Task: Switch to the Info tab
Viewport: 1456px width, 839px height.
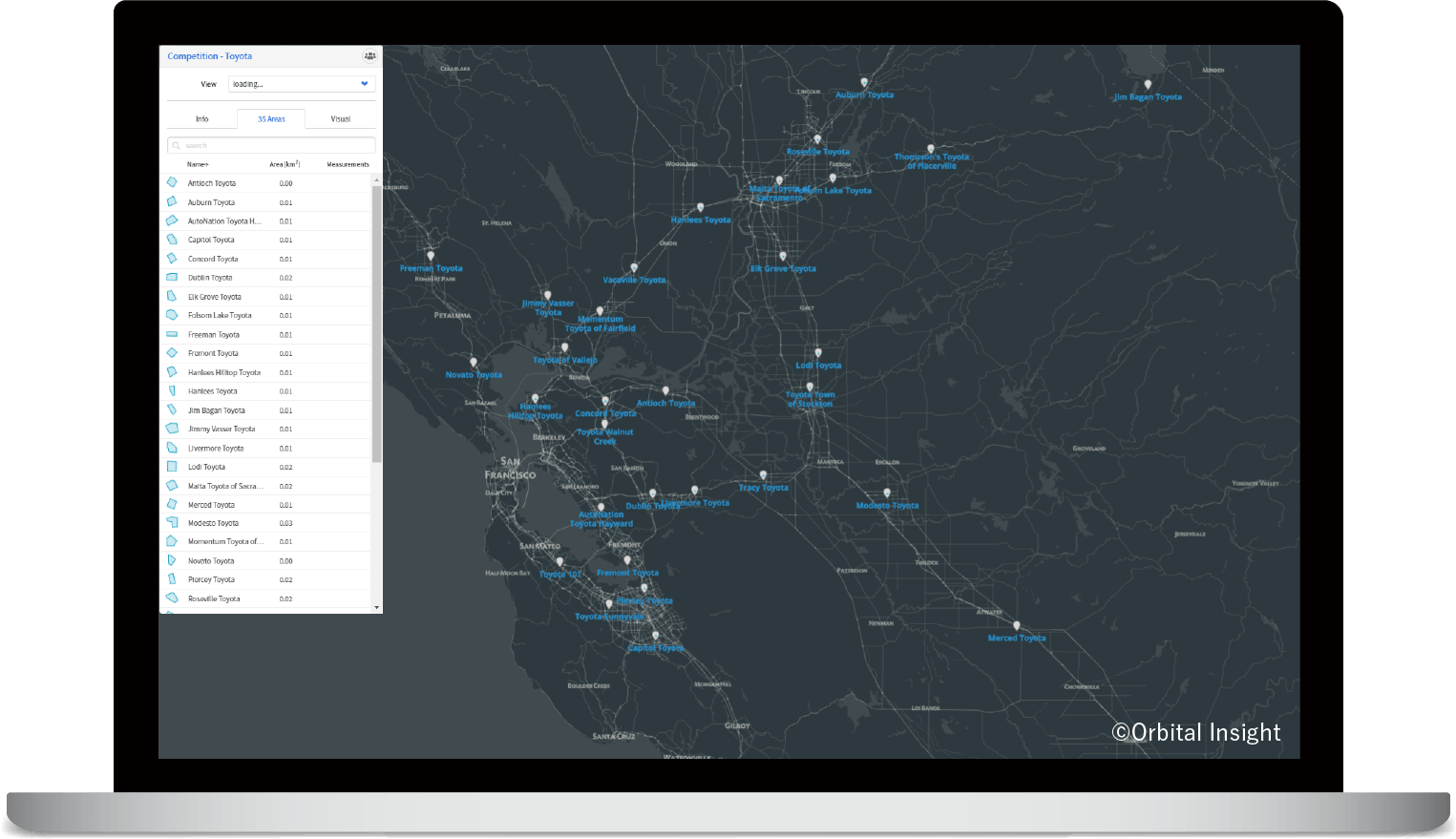Action: point(202,119)
